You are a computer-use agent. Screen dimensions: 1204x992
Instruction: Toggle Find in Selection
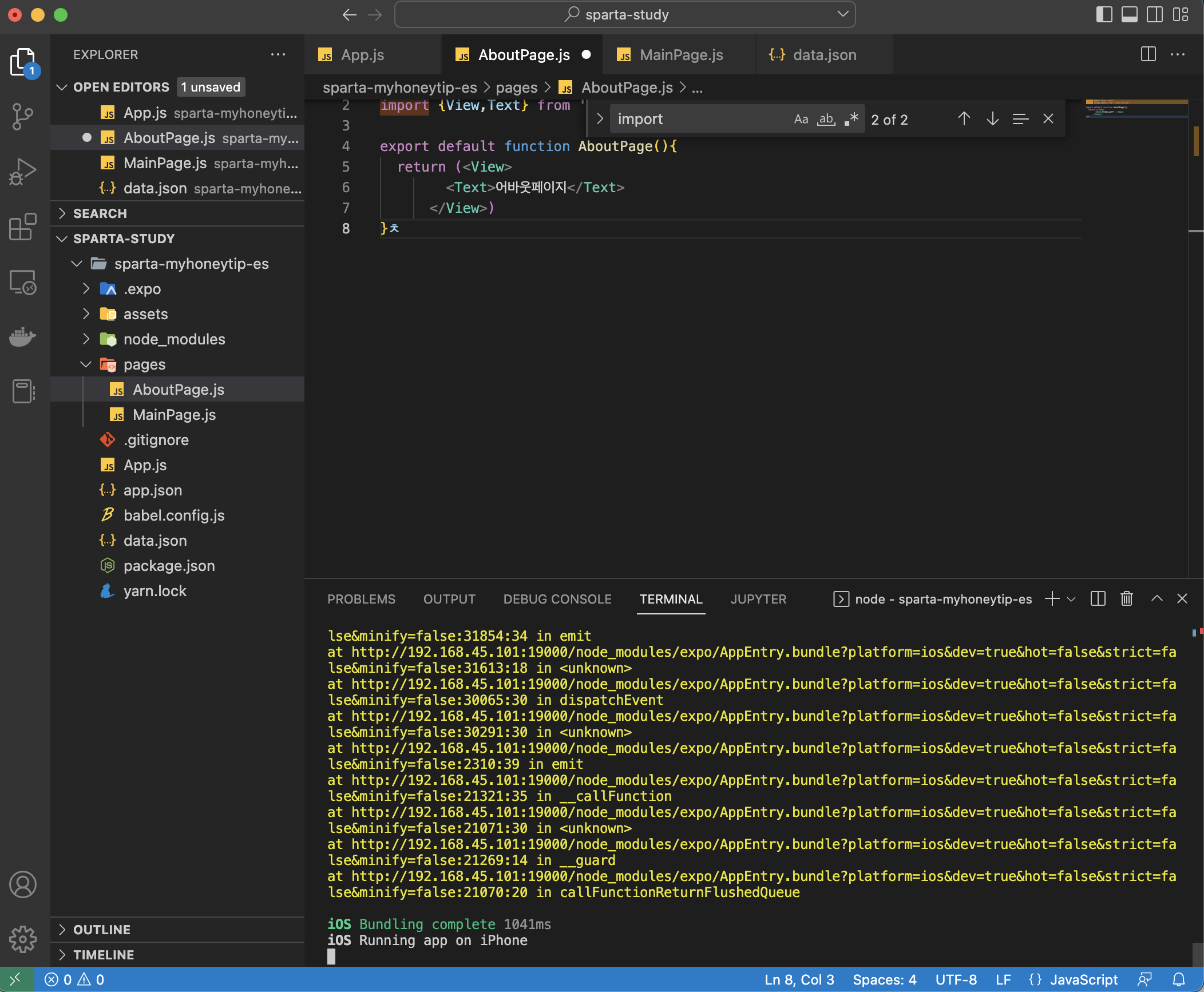coord(1020,119)
